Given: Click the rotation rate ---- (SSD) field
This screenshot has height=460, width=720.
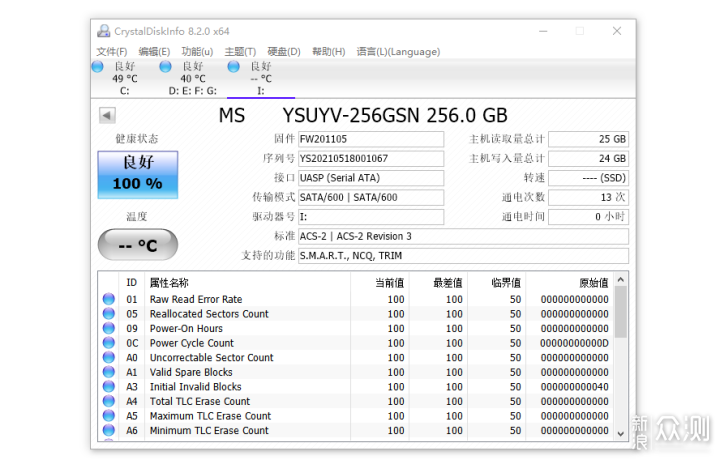Looking at the screenshot, I should pos(589,178).
